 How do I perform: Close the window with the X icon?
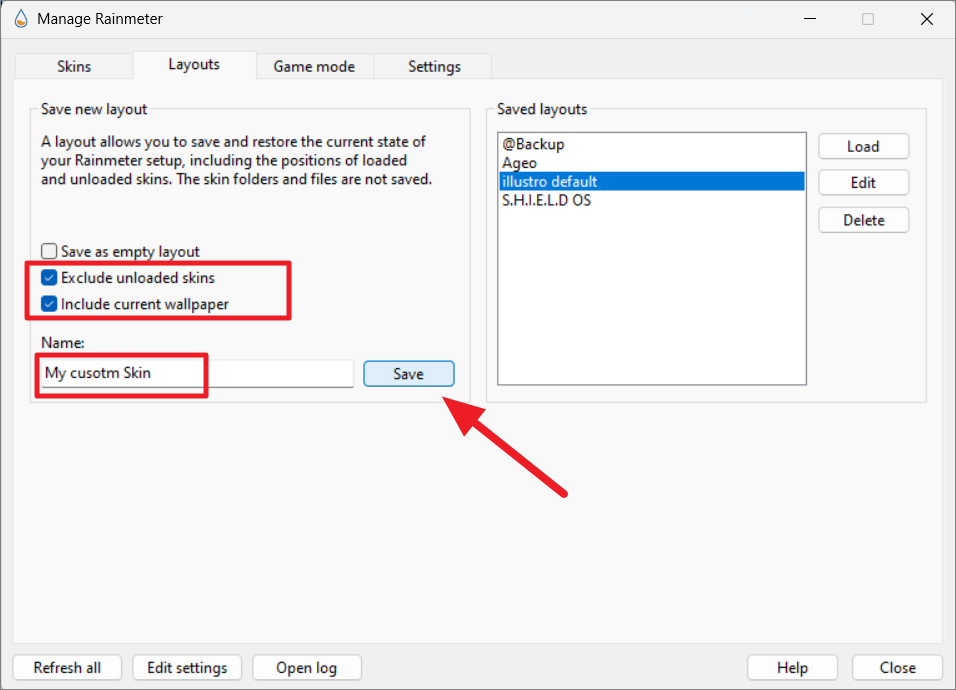[x=927, y=19]
